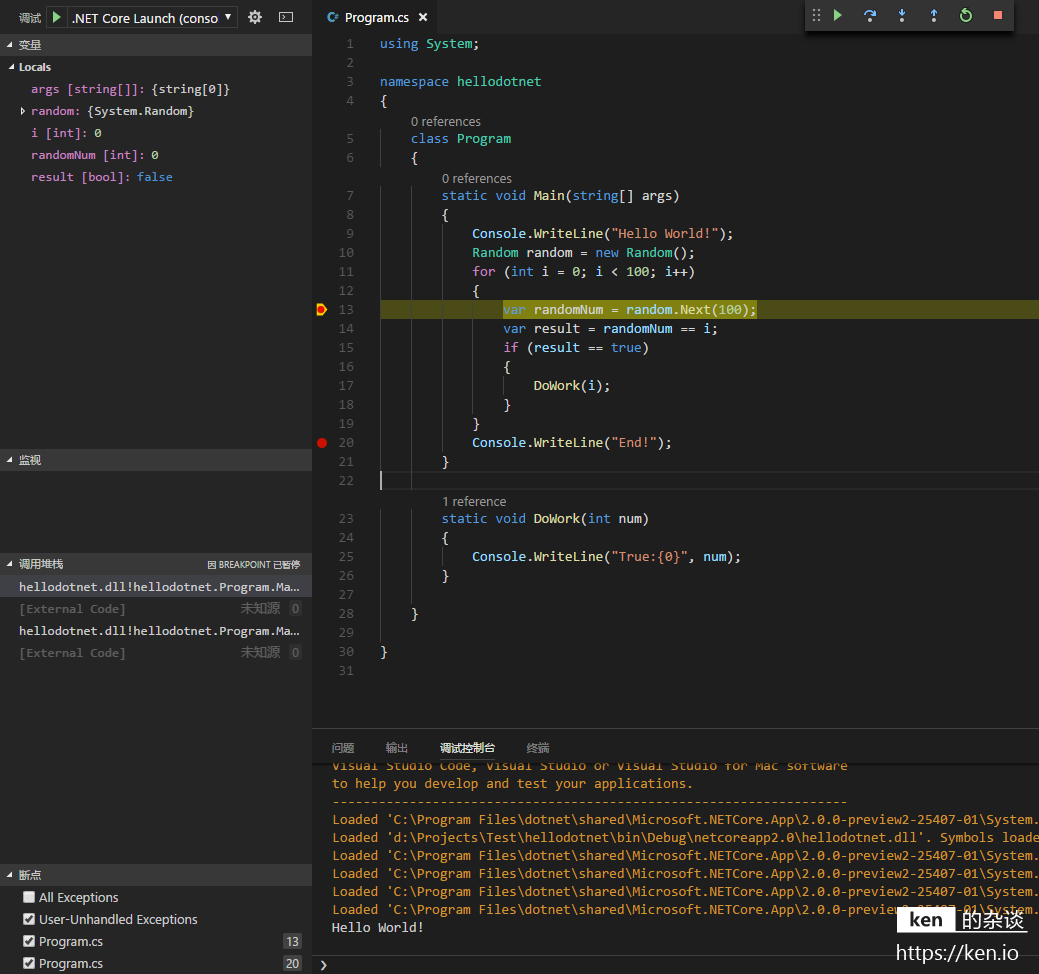Collapse the 断点 breakpoints section
Image resolution: width=1039 pixels, height=974 pixels.
156,875
